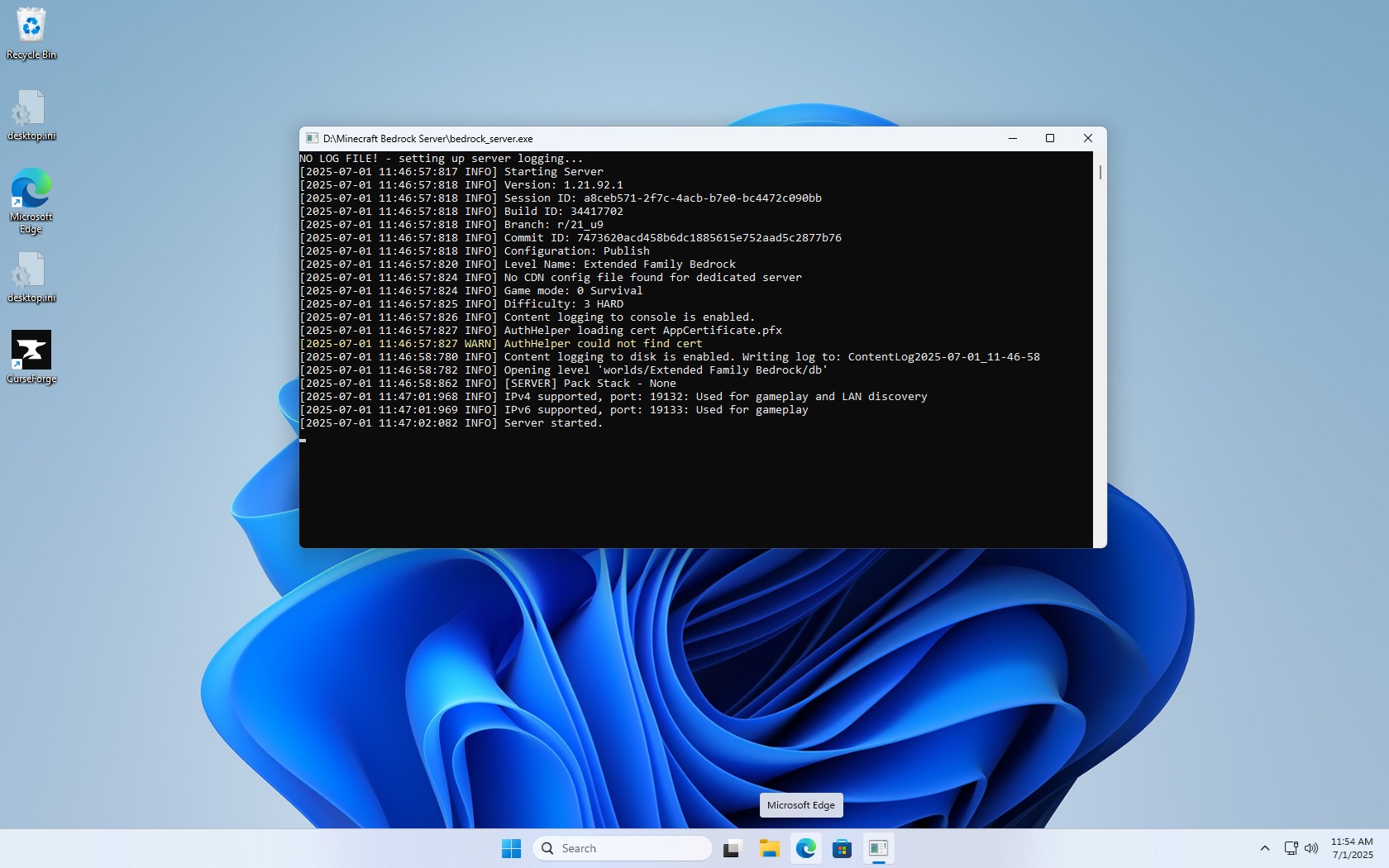Open Microsoft Store from the taskbar
Viewport: 1389px width, 868px height.
tap(842, 848)
